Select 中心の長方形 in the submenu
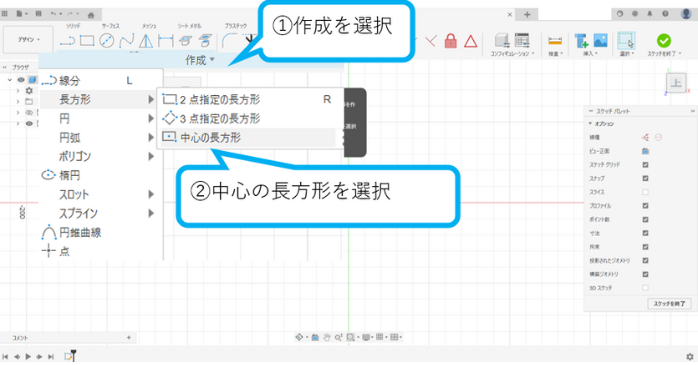 (248, 138)
